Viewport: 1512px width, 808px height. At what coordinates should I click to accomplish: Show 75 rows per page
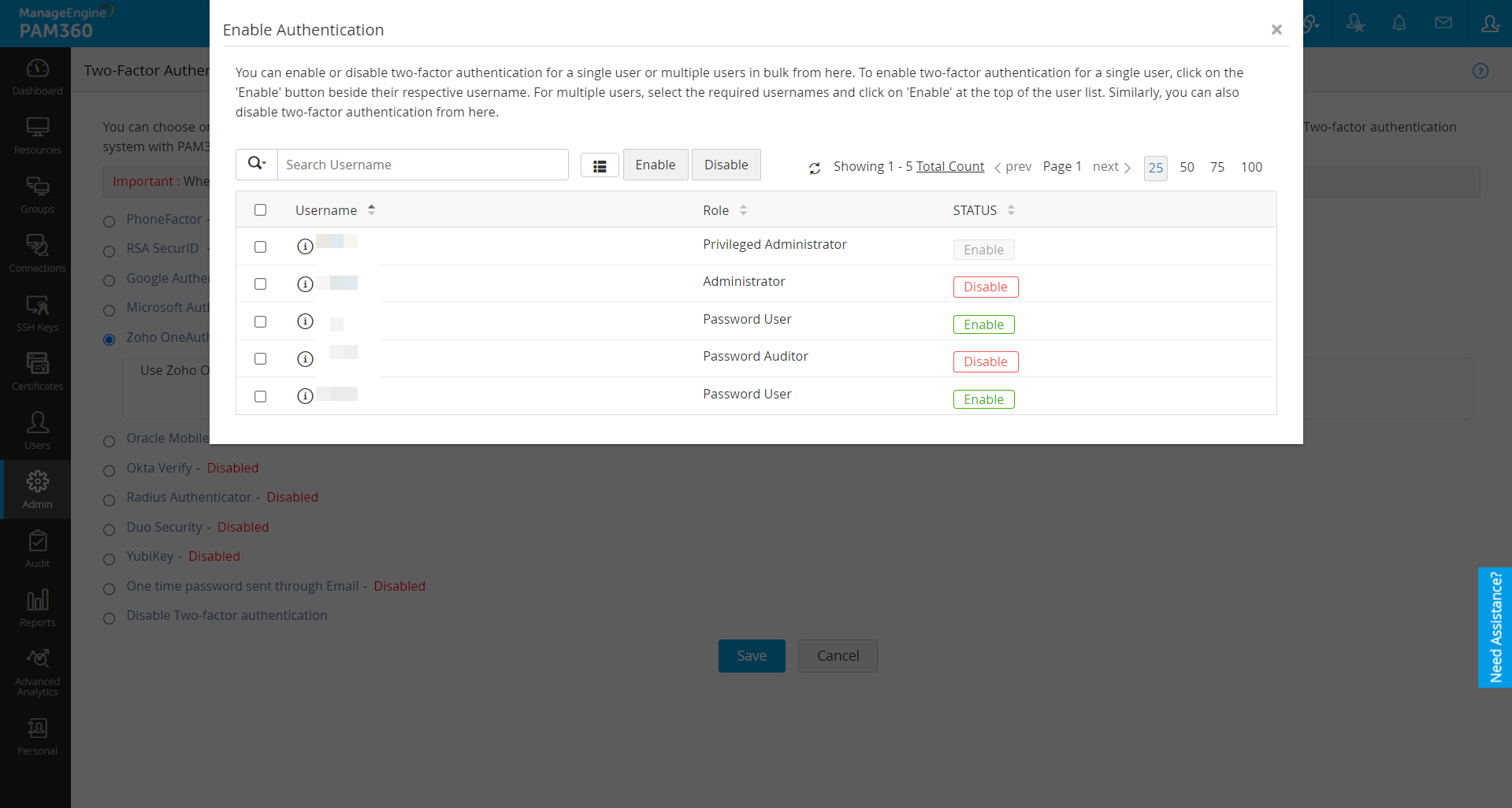(x=1217, y=167)
